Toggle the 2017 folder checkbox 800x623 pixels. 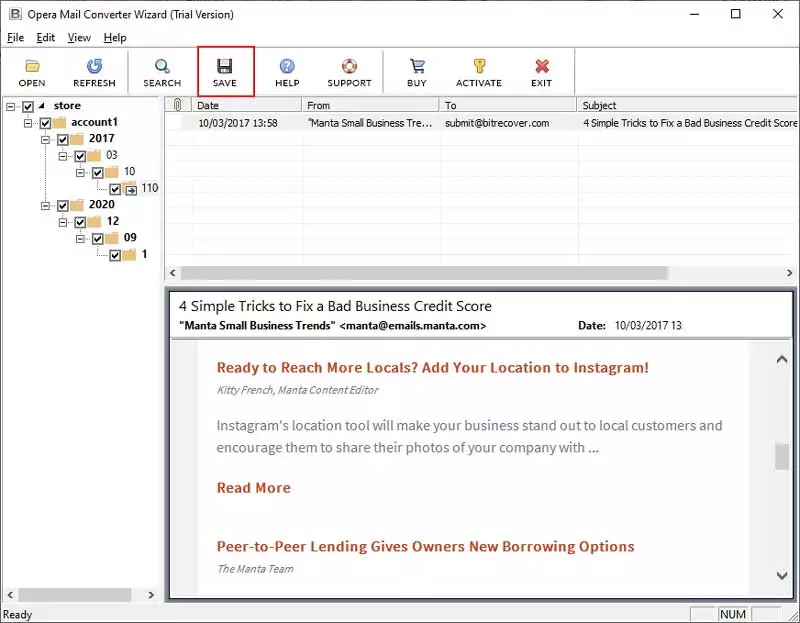point(63,139)
